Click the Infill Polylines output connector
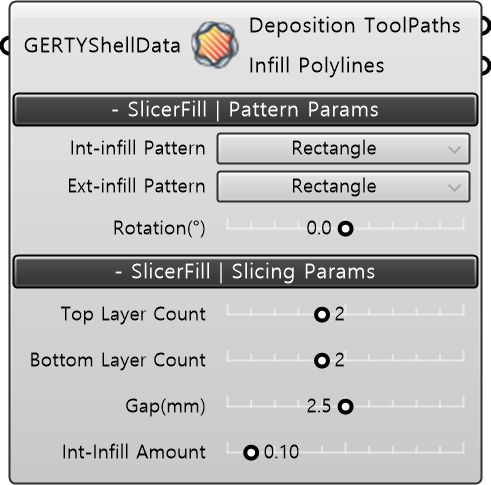Screen dimensions: 491x485 pyautogui.click(x=486, y=65)
